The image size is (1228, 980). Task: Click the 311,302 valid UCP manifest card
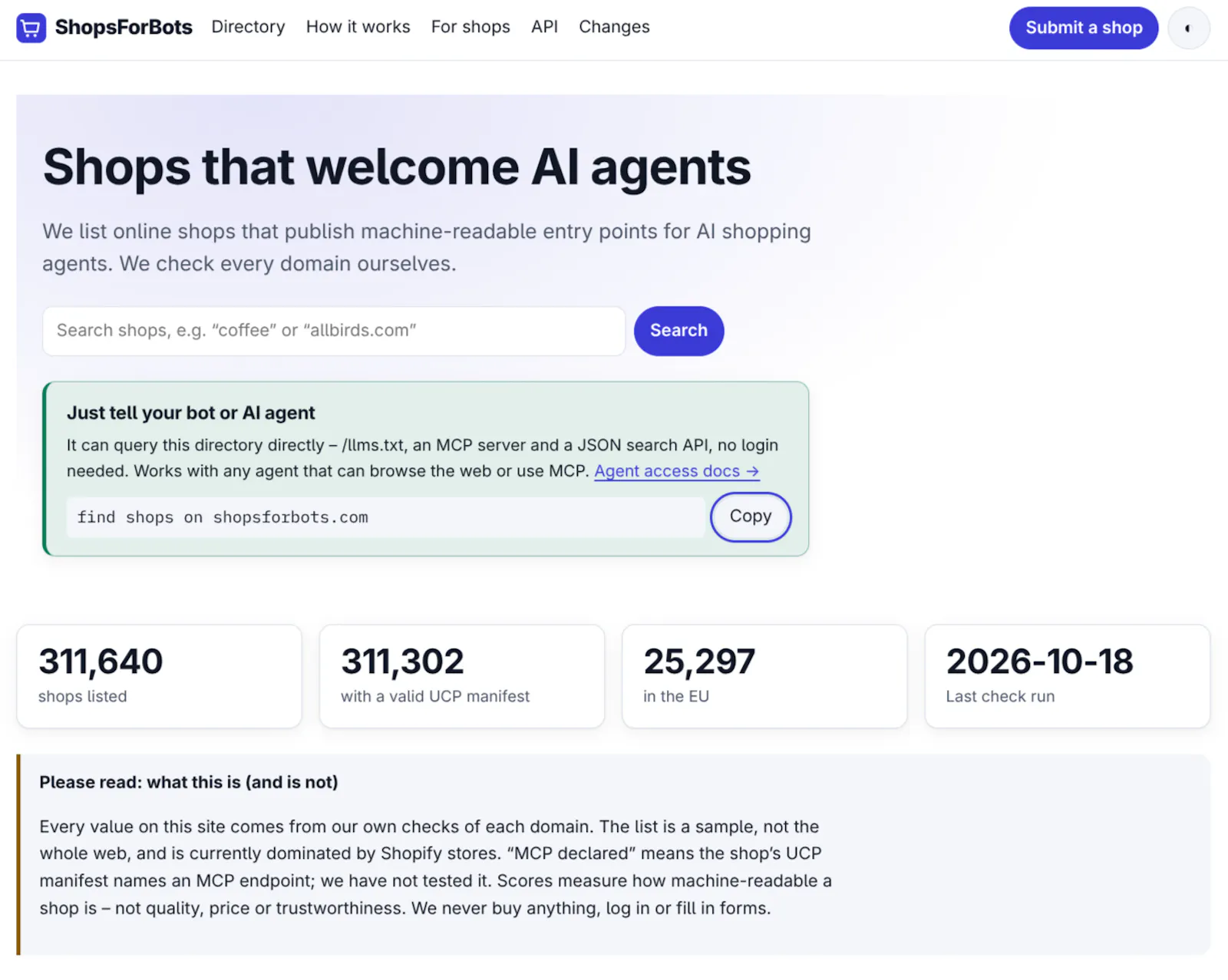click(461, 676)
